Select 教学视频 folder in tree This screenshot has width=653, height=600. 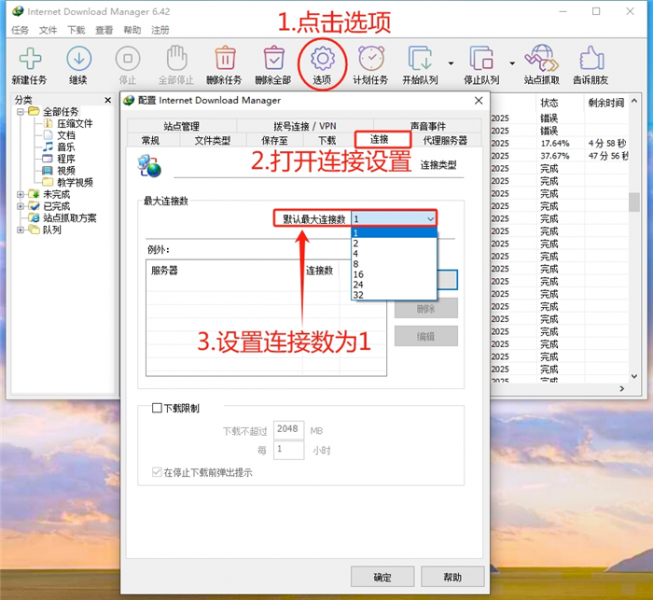point(75,182)
